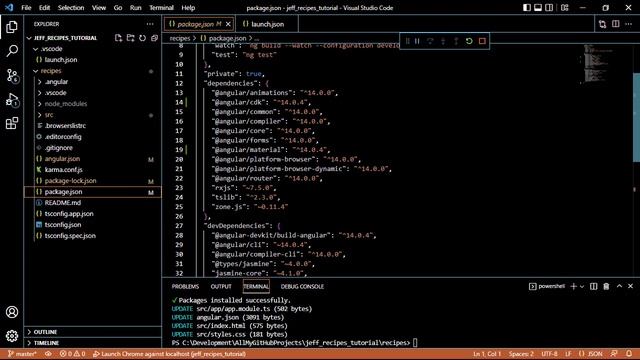The image size is (640, 360).
Task: Open the Explorer view in activity bar
Action: coord(12,27)
